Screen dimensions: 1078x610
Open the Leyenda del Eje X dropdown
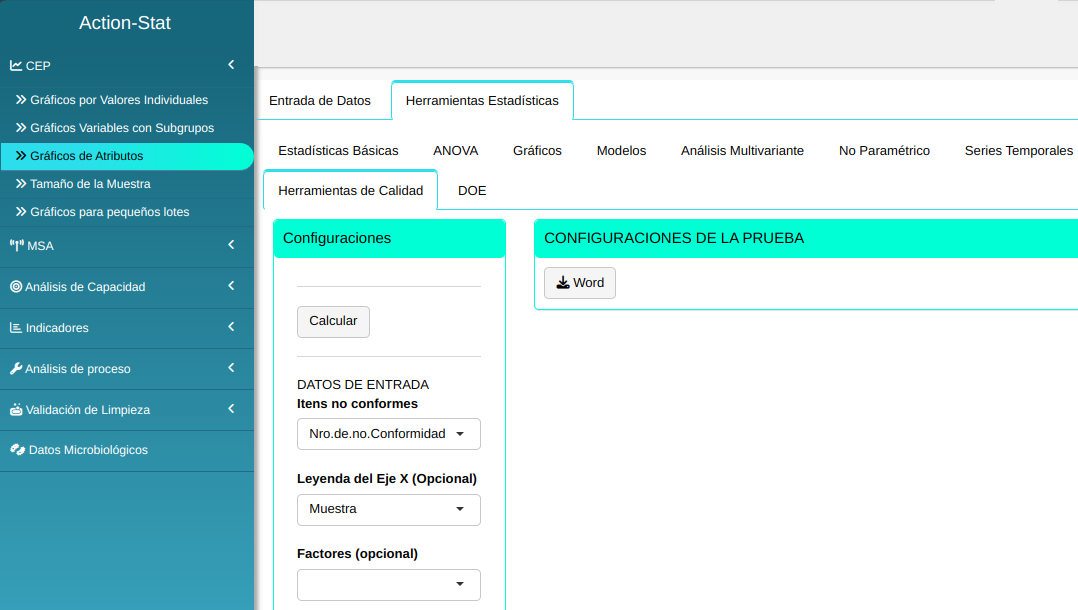pyautogui.click(x=388, y=509)
